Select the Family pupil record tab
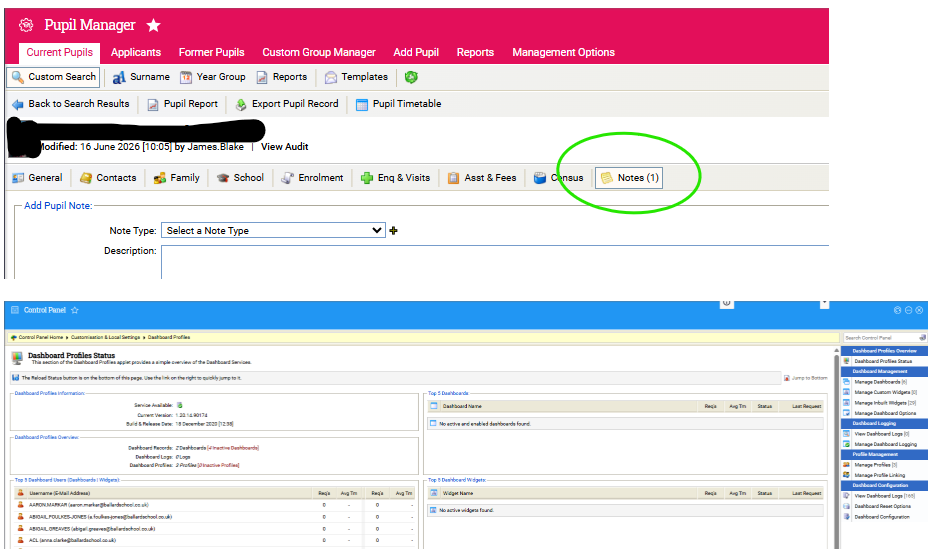 tap(177, 178)
